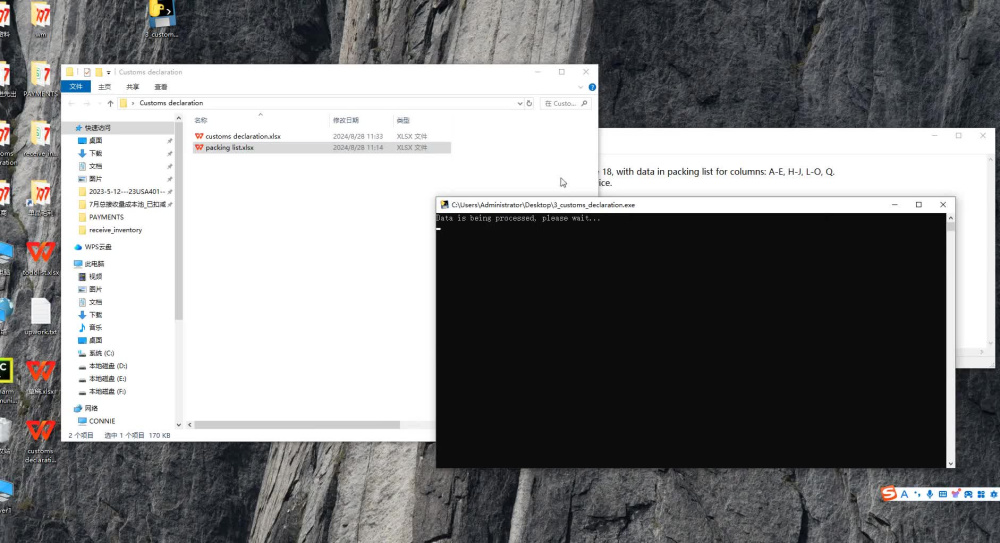Click the 3_custom desktop icon

[x=161, y=18]
